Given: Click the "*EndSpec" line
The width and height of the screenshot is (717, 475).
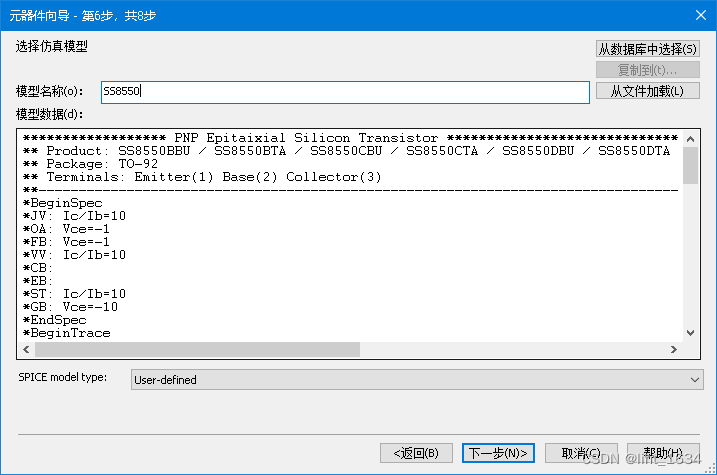Looking at the screenshot, I should click(55, 320).
